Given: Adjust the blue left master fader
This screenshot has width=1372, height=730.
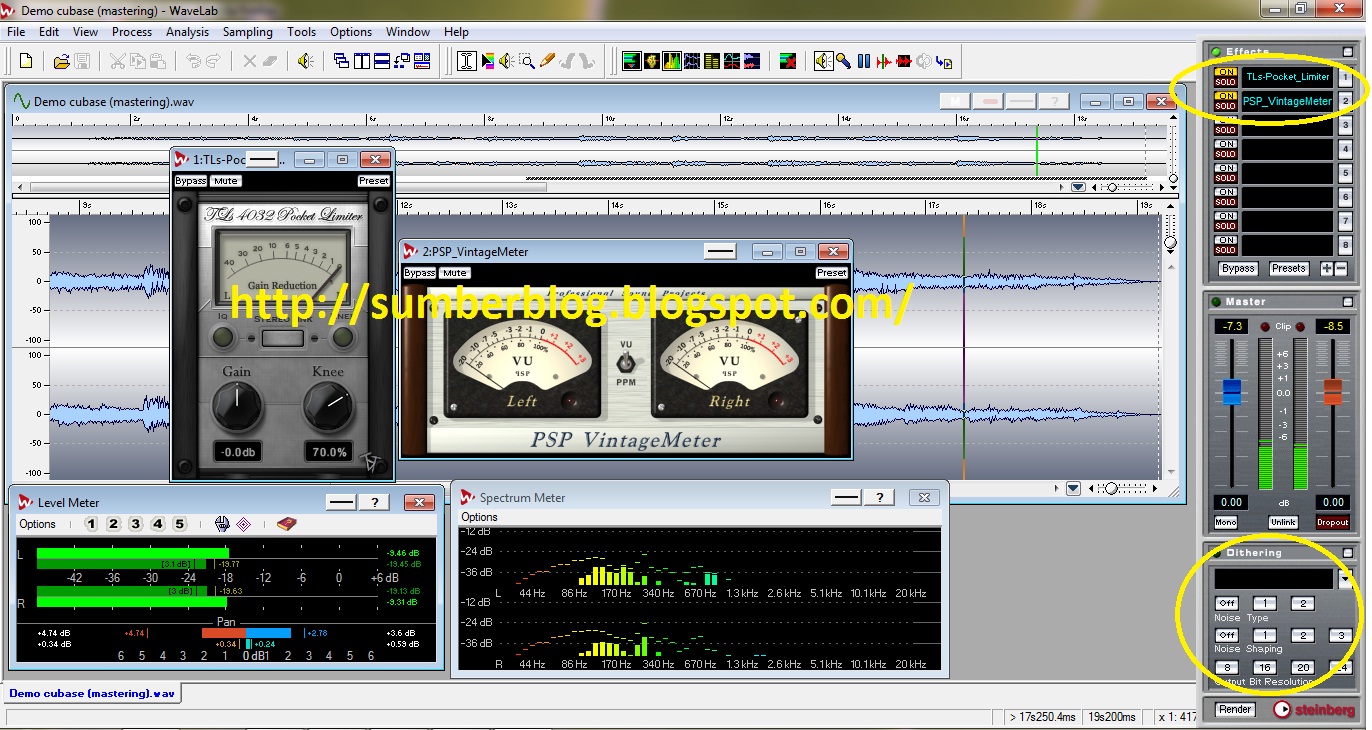Looking at the screenshot, I should [1232, 391].
